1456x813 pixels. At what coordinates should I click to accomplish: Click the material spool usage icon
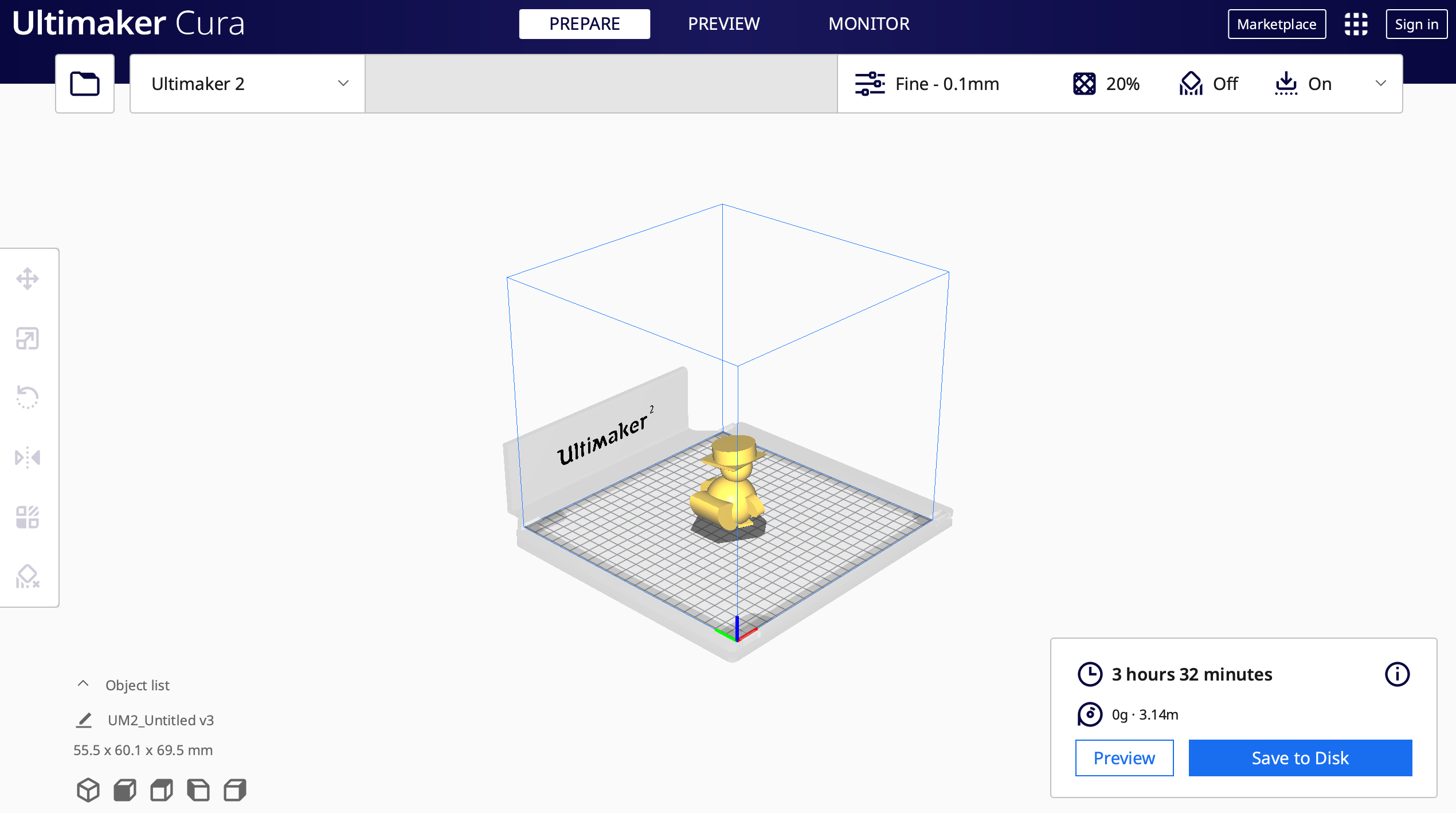pos(1090,714)
